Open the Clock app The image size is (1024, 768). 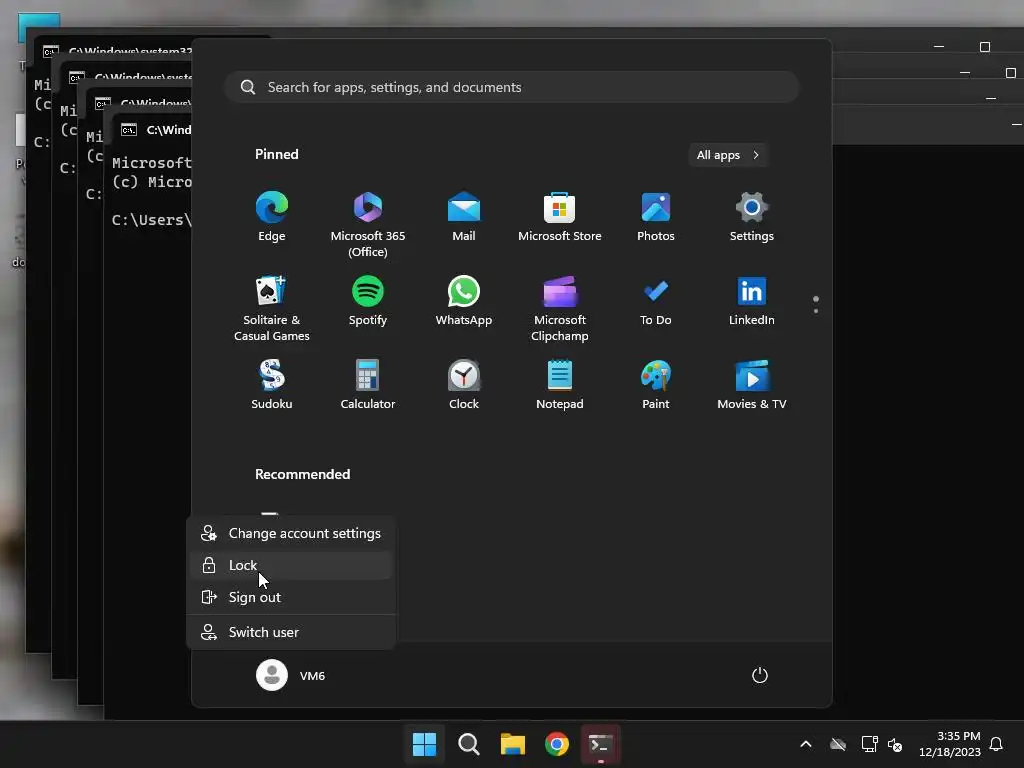pyautogui.click(x=464, y=385)
